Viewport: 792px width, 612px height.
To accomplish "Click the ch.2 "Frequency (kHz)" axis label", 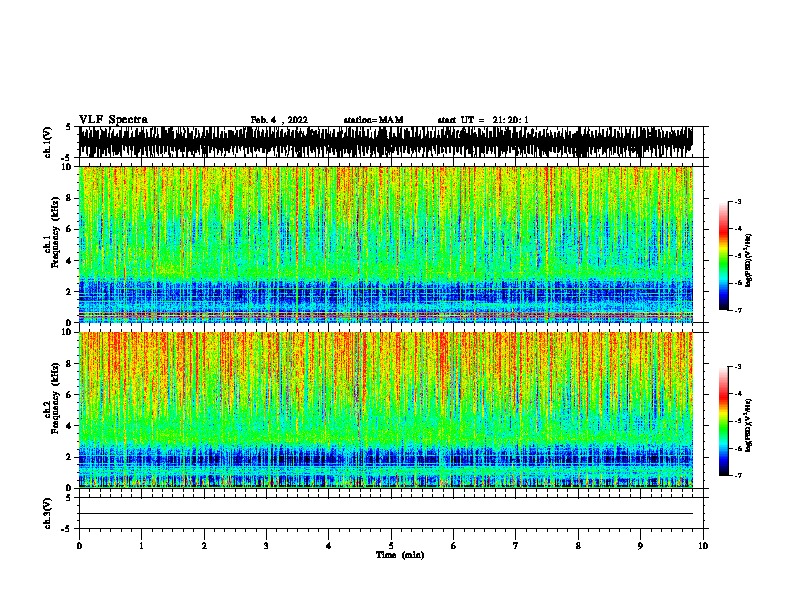I will (55, 398).
